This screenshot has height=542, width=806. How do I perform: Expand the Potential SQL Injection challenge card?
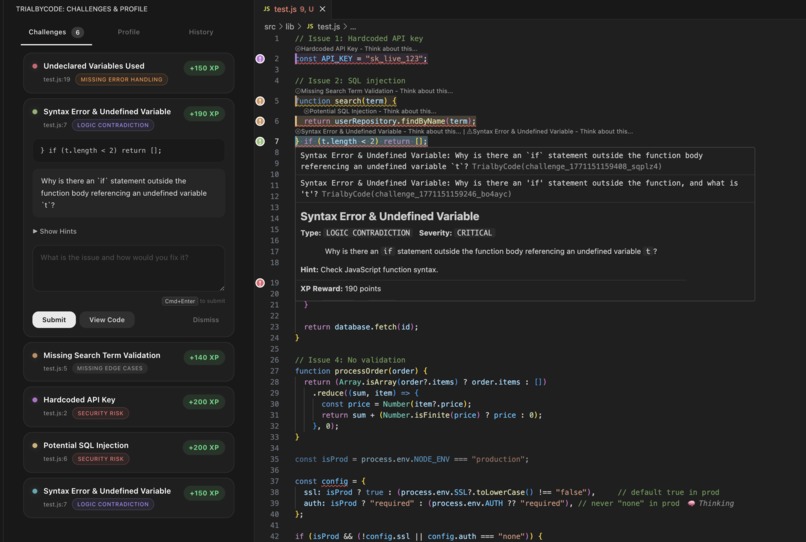tap(129, 452)
